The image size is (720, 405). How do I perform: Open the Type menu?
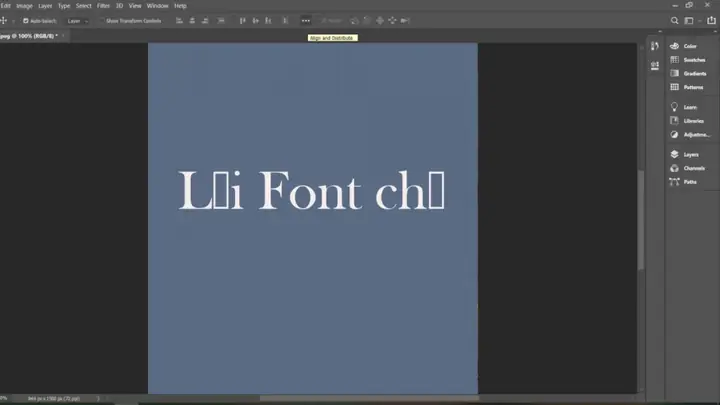tap(64, 6)
